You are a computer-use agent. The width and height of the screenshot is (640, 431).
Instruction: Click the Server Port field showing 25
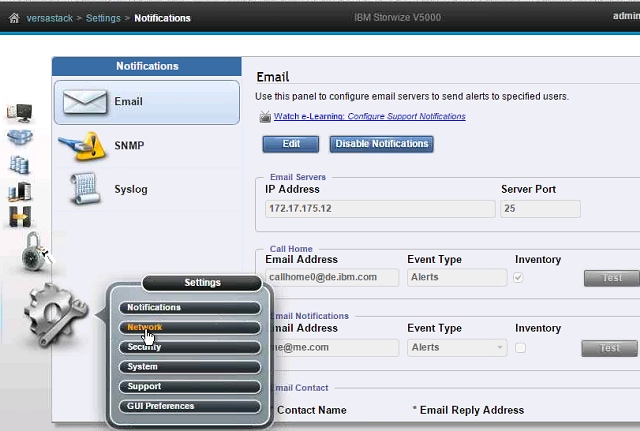coord(540,209)
